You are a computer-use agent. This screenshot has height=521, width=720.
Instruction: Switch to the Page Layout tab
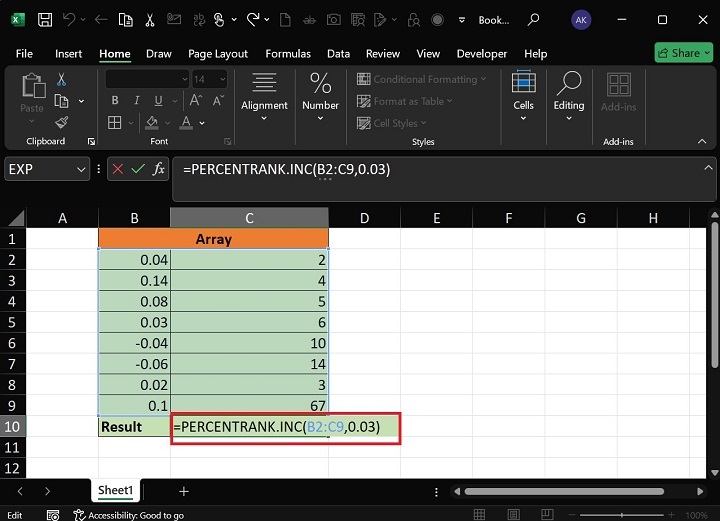(x=218, y=53)
